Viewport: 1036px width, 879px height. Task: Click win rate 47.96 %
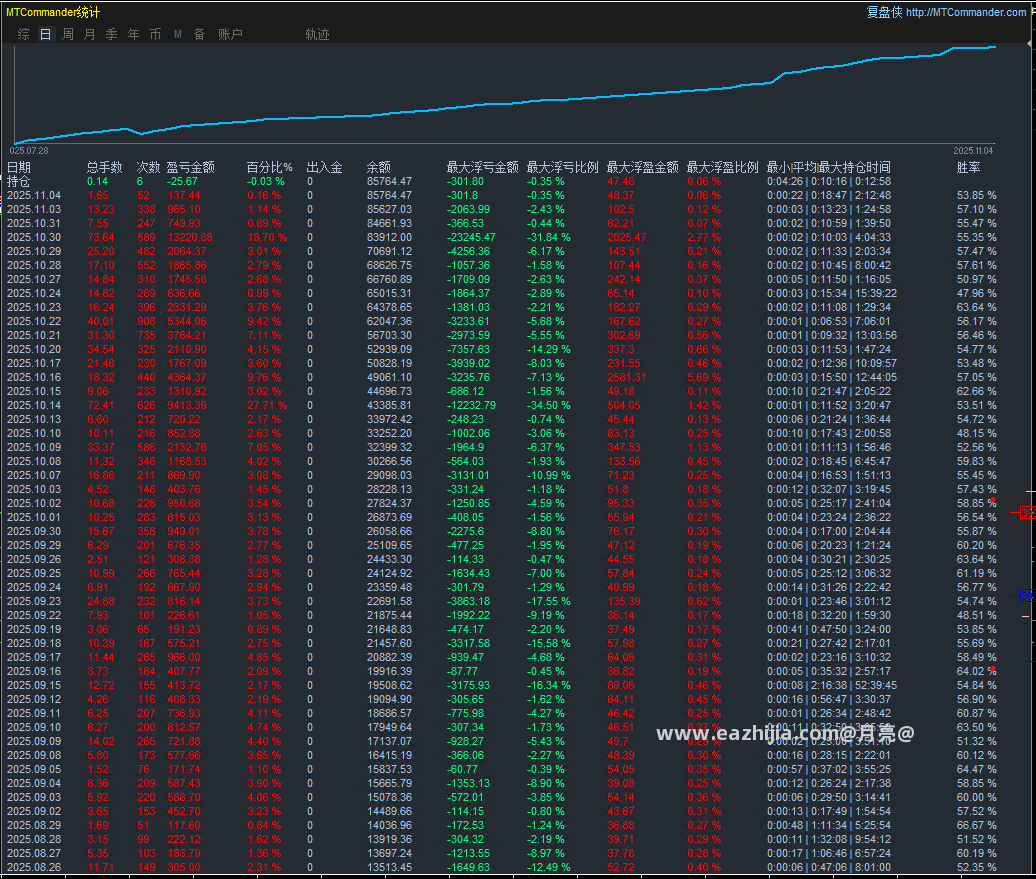(x=977, y=293)
